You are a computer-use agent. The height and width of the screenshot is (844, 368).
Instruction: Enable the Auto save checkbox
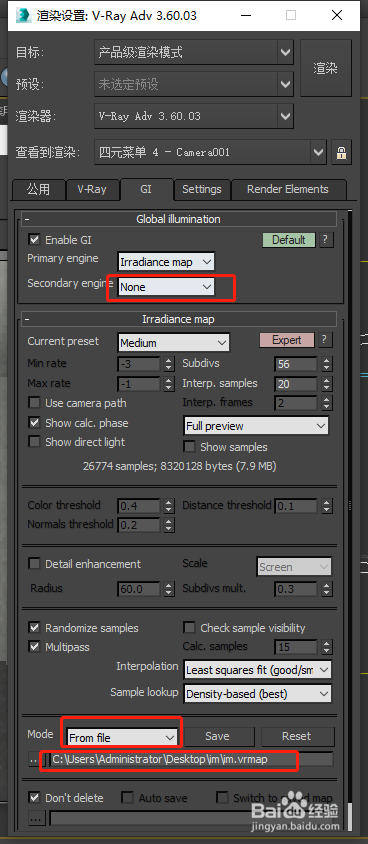coord(128,798)
